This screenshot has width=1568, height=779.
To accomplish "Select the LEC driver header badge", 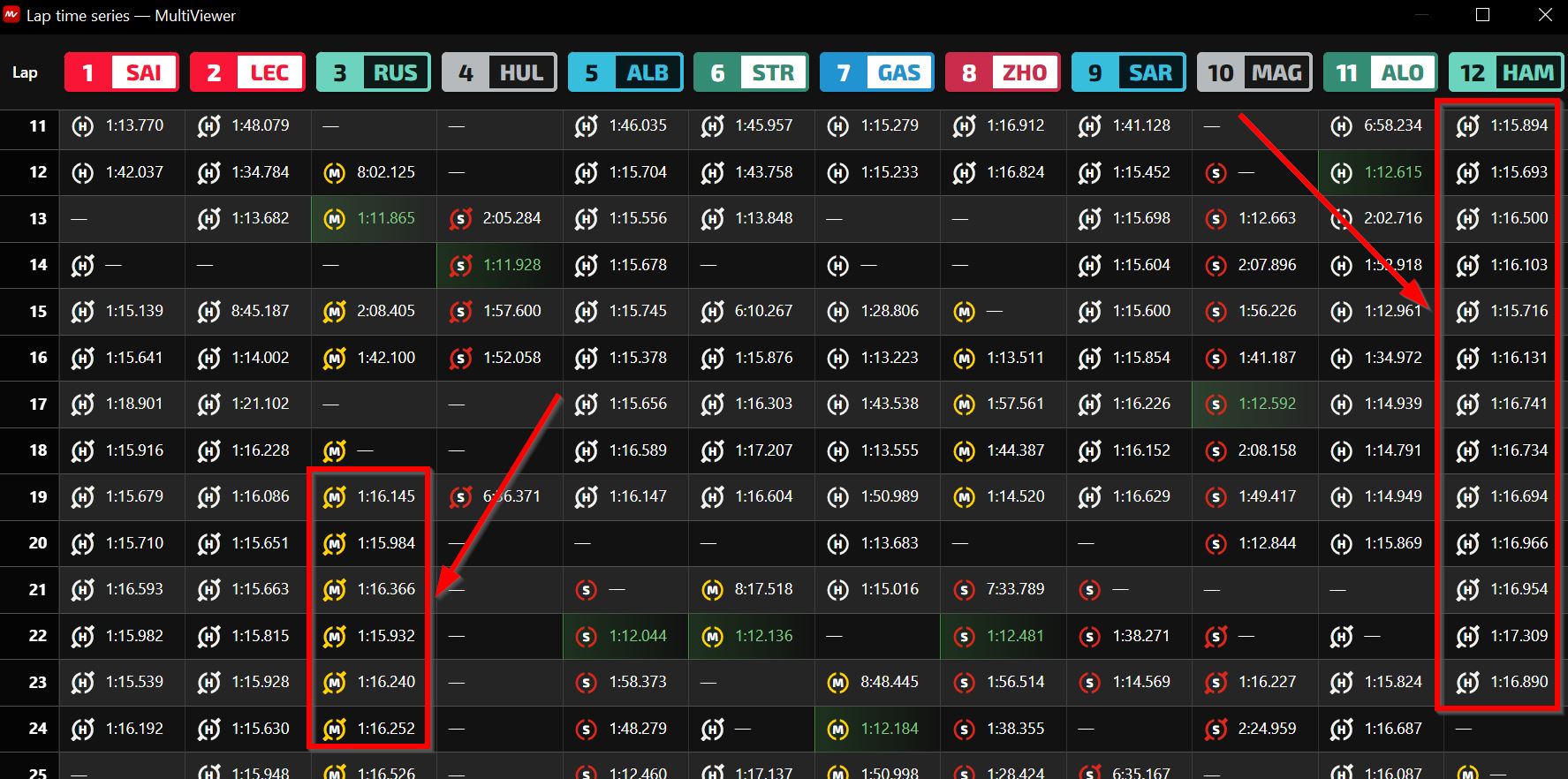I will click(248, 72).
